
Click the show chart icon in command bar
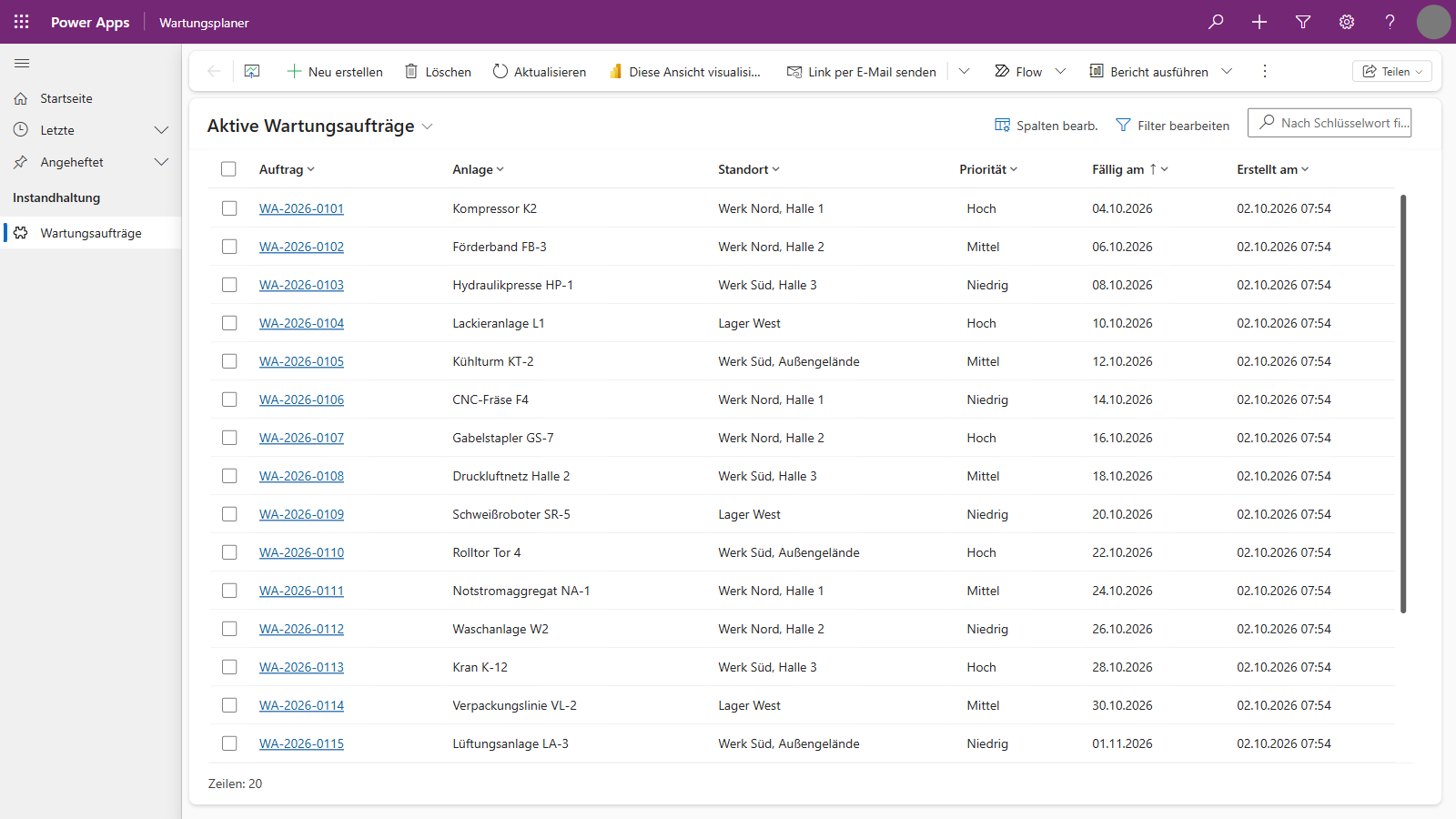coord(252,71)
